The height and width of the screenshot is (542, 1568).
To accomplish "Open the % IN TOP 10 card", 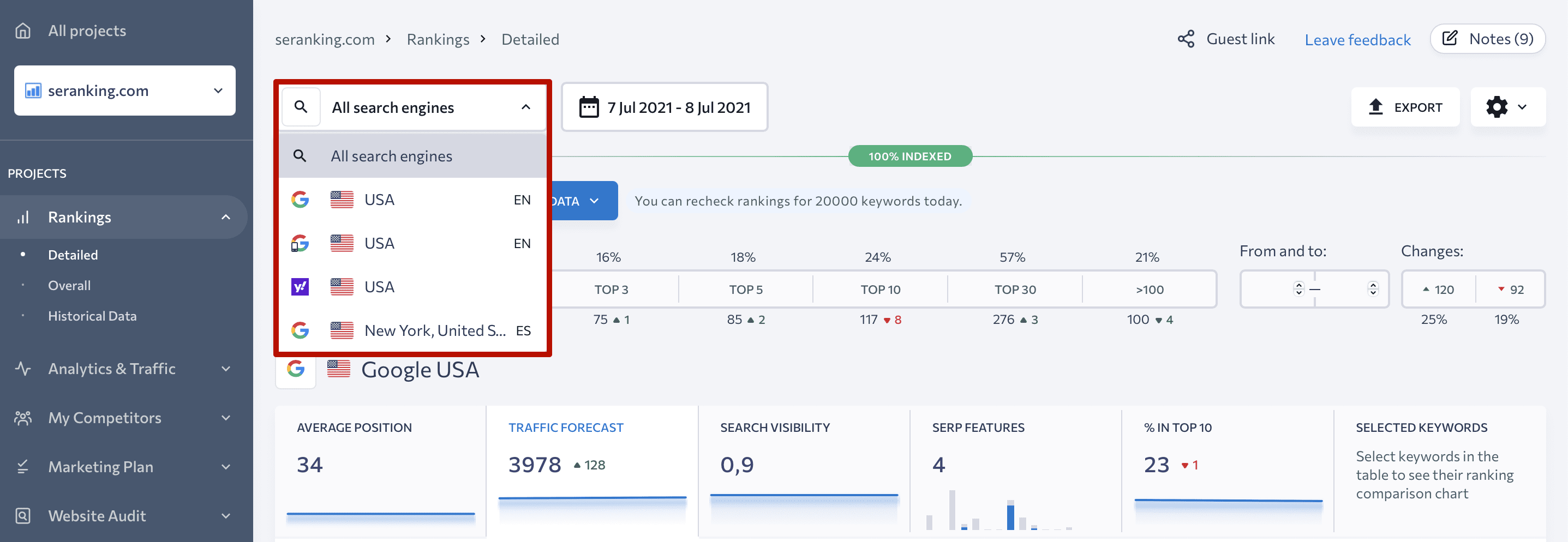I will [x=1228, y=472].
